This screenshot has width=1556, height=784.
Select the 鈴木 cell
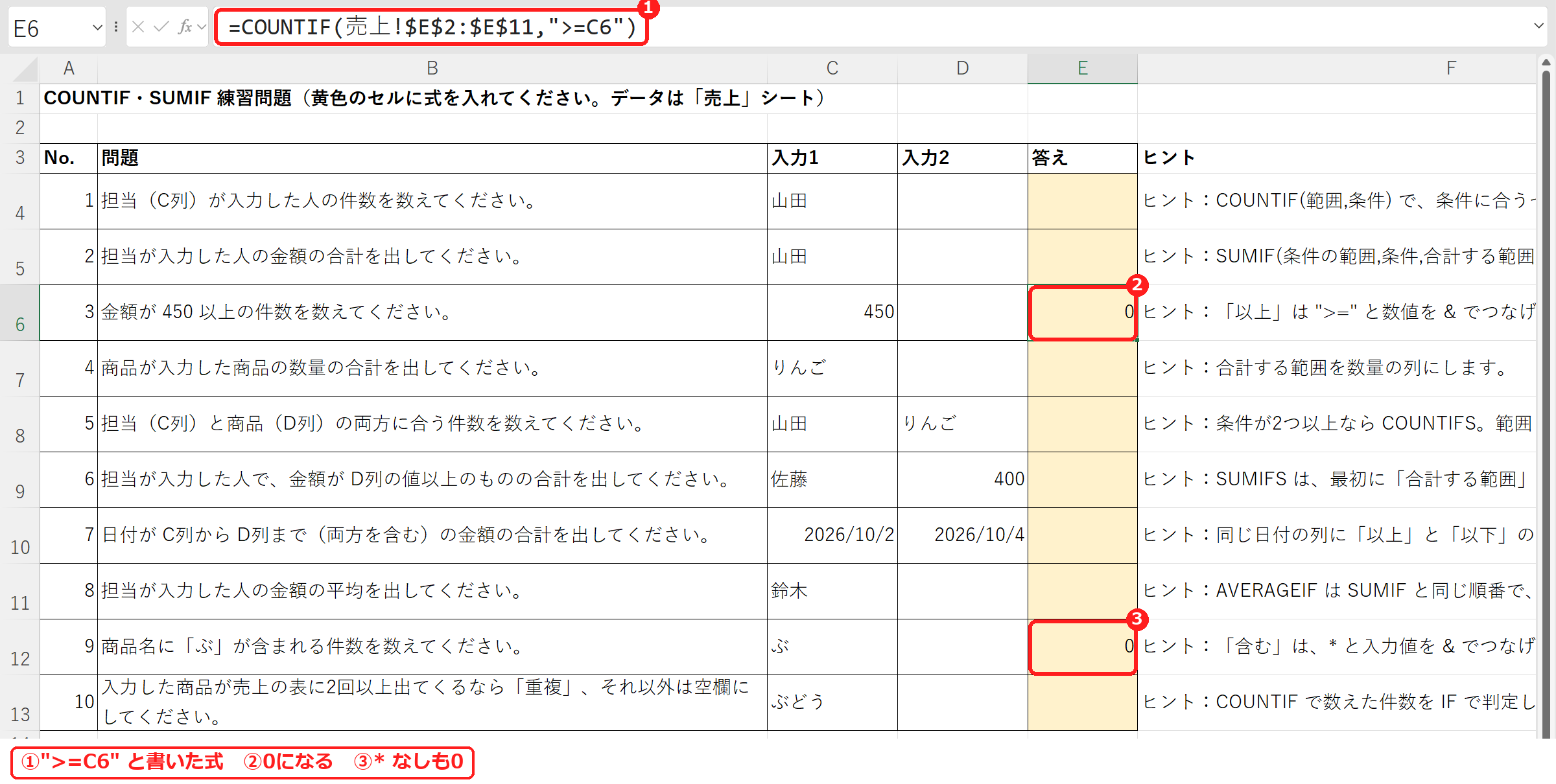tap(832, 592)
